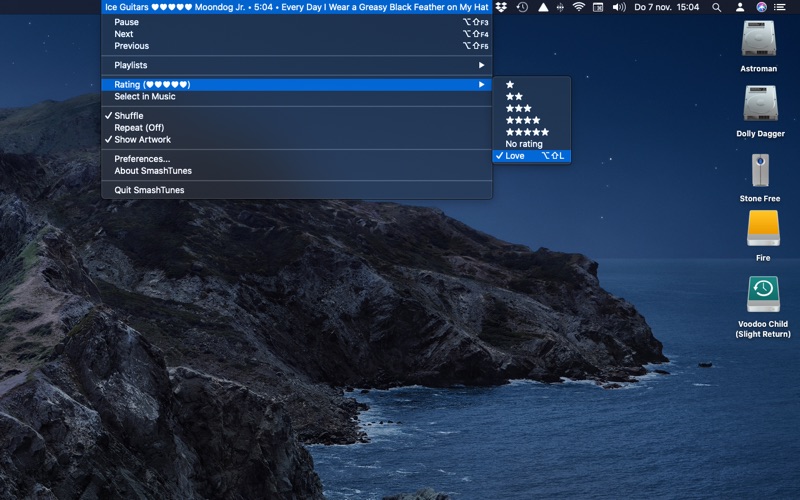Disable Show Artwork
Image resolution: width=800 pixels, height=500 pixels.
pos(142,140)
